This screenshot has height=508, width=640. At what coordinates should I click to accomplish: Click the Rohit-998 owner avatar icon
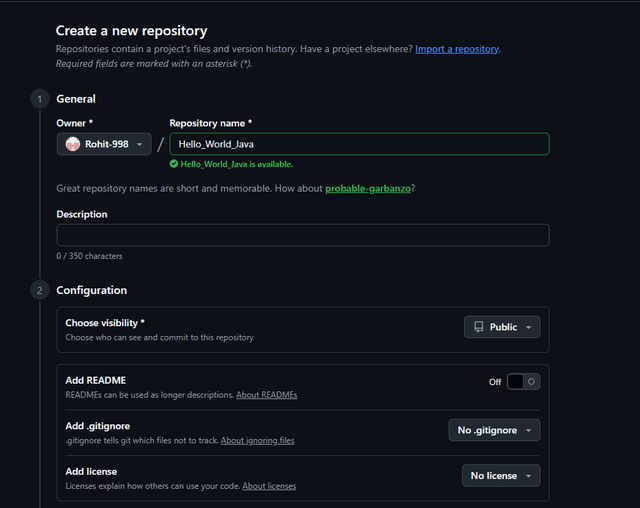73,144
